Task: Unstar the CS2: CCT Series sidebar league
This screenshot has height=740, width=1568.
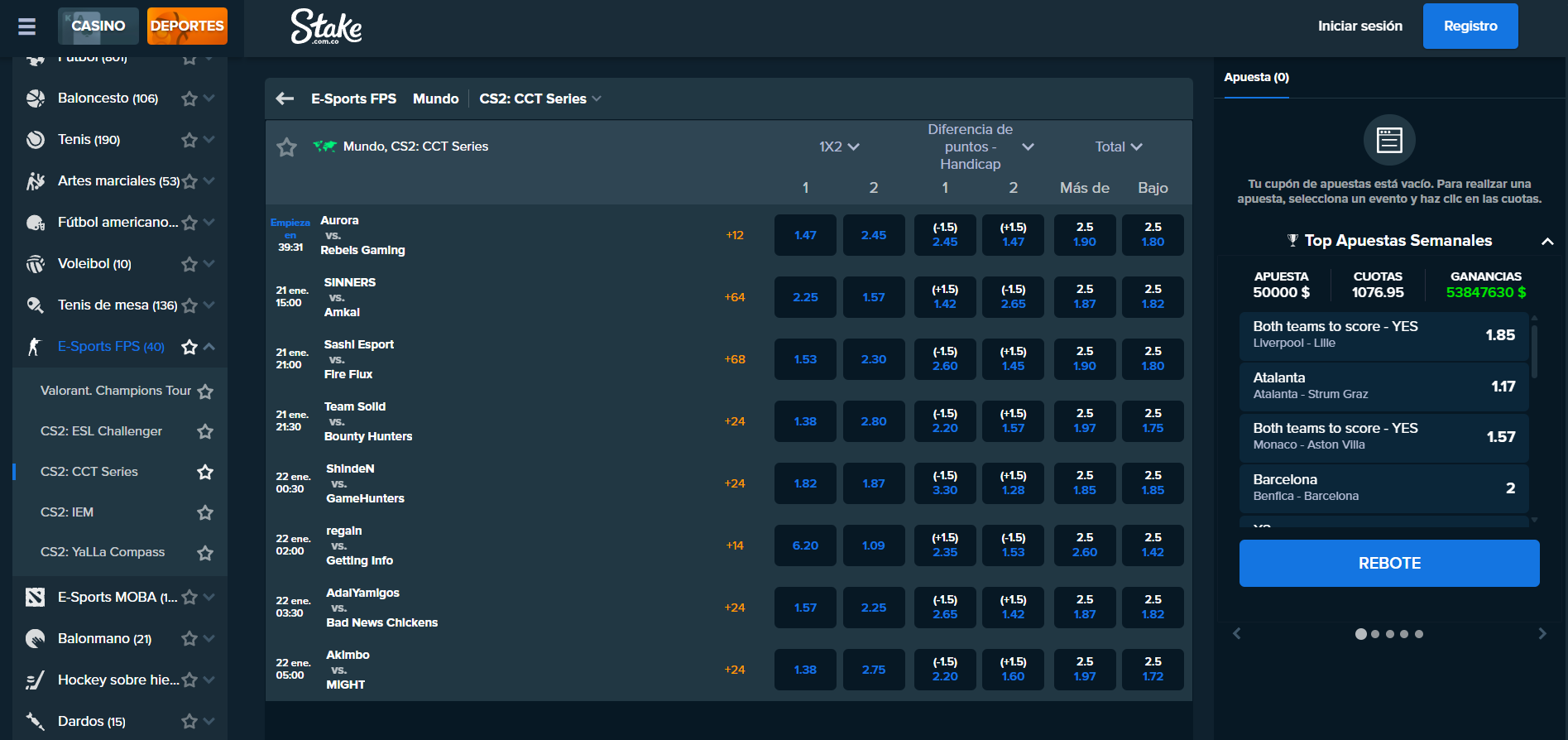Action: click(205, 472)
